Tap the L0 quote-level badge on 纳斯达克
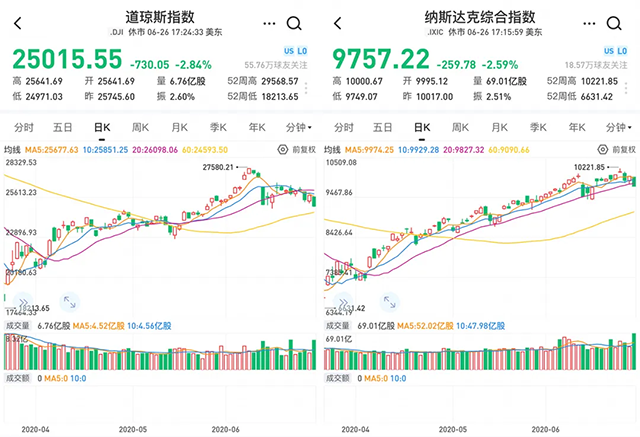Screen dimensions: 640x437 coord(622,51)
